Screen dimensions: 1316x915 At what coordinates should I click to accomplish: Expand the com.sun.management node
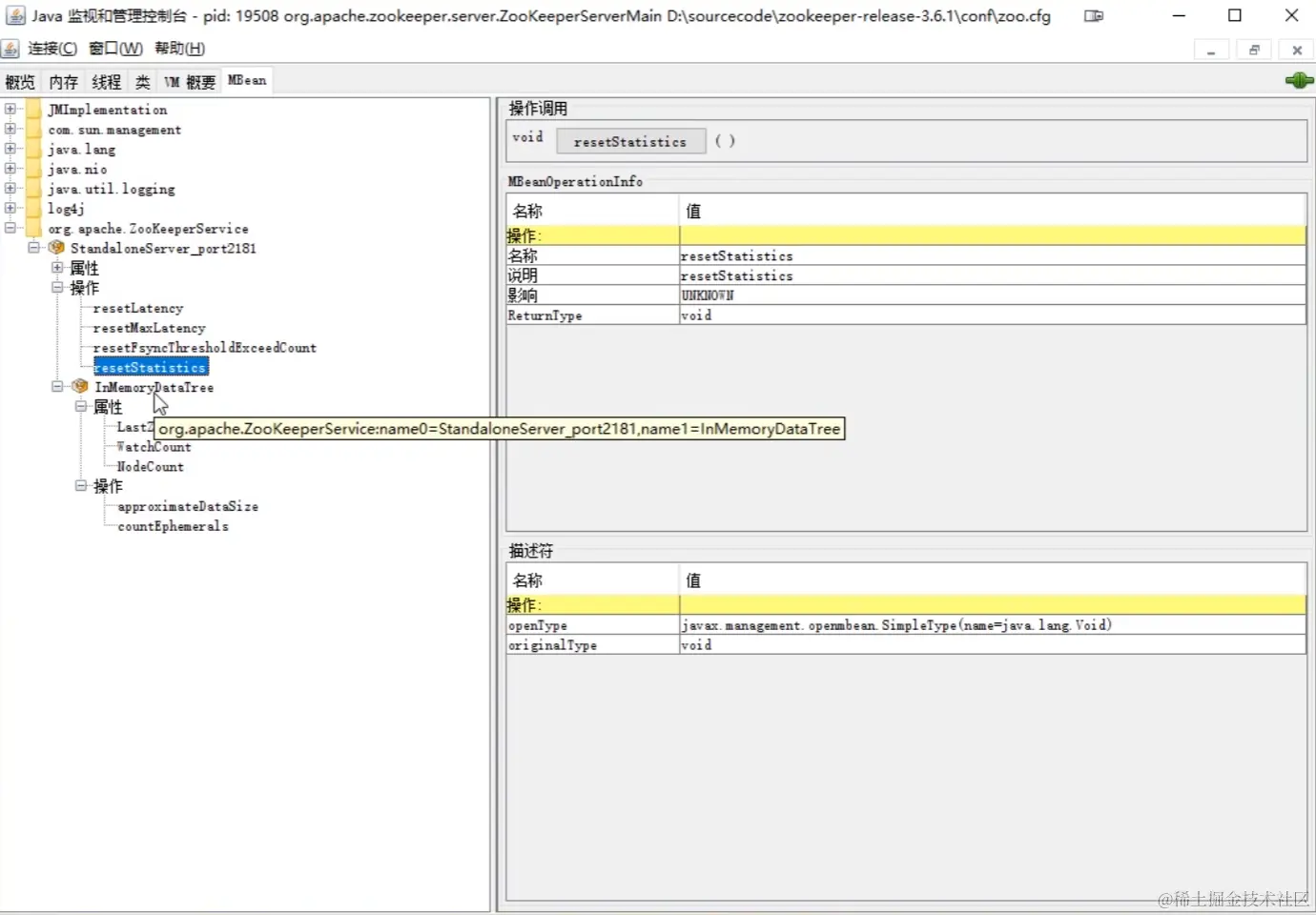tap(10, 129)
